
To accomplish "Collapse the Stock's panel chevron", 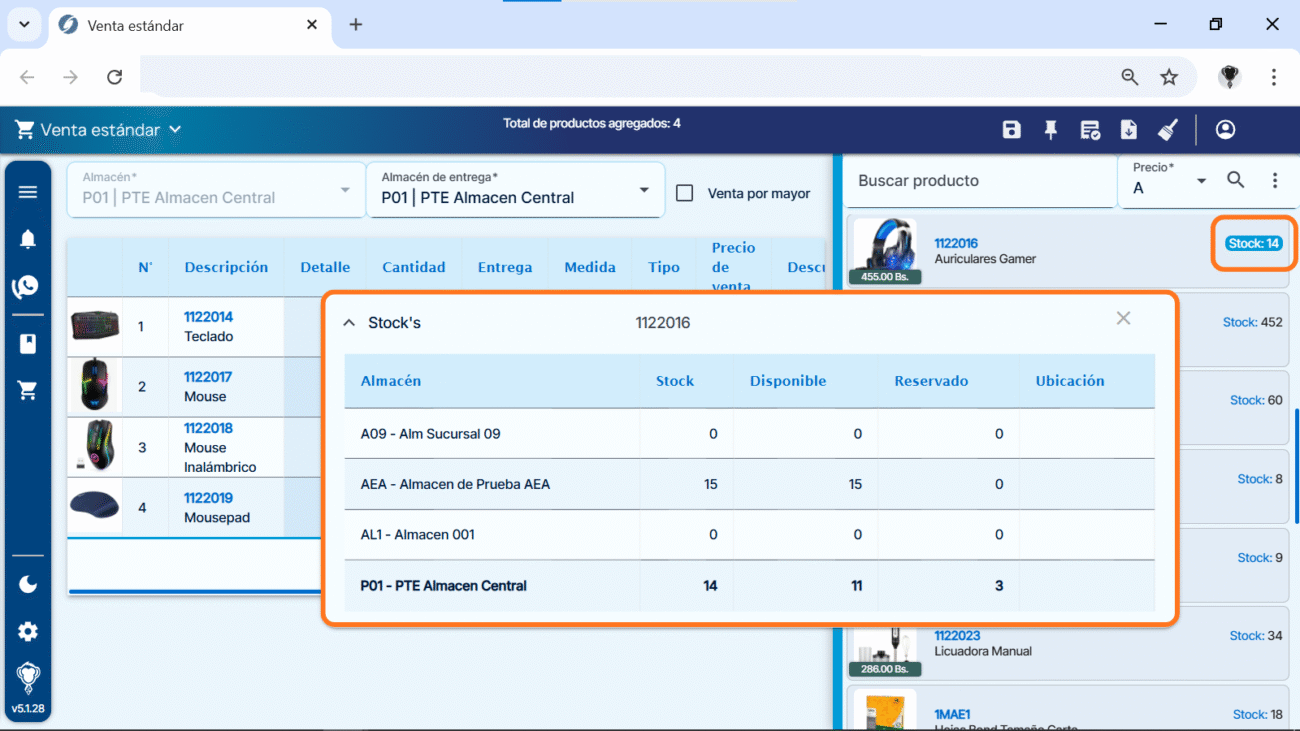I will [349, 323].
